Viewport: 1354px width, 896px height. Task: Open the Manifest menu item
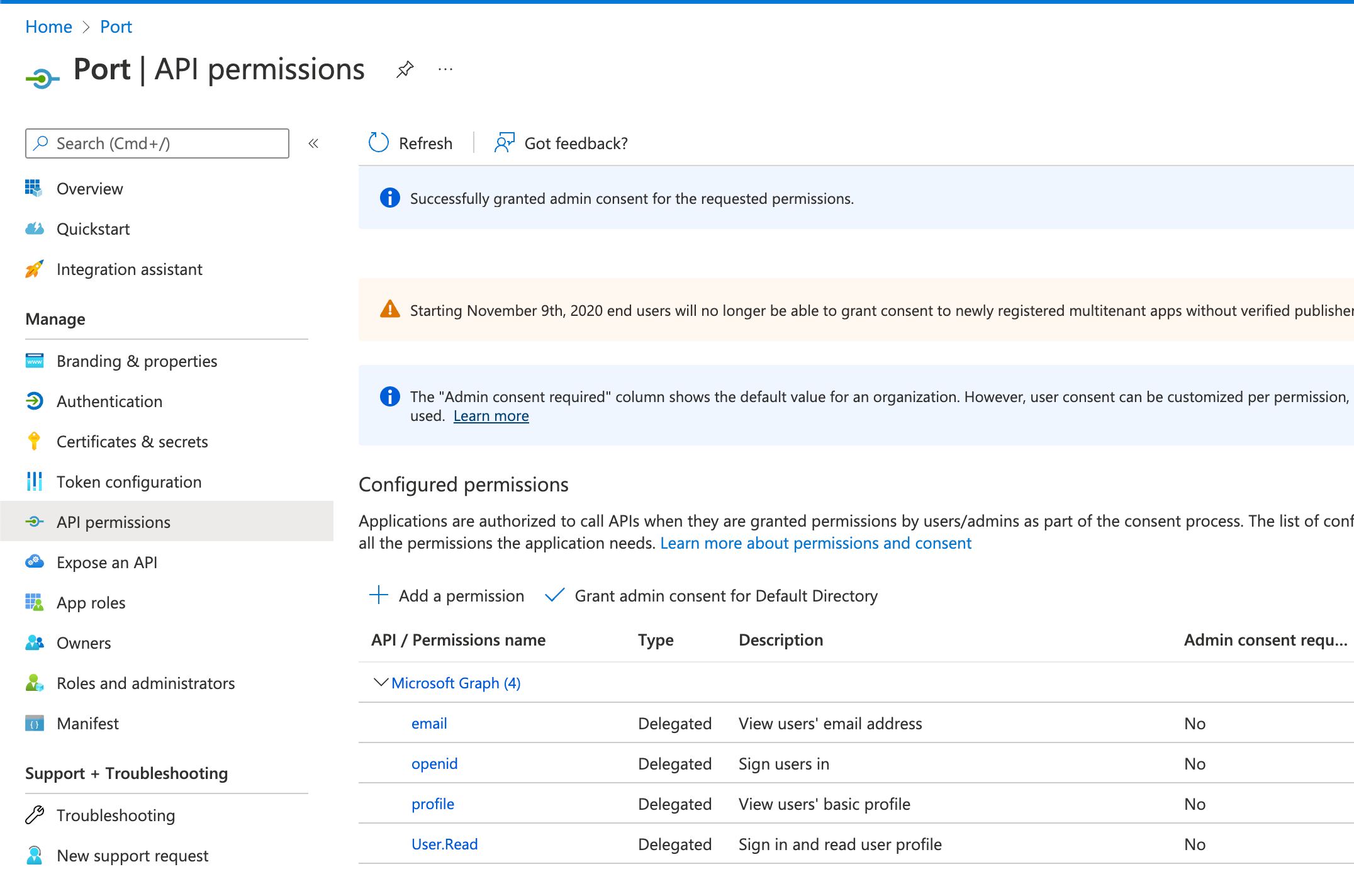pyautogui.click(x=87, y=724)
